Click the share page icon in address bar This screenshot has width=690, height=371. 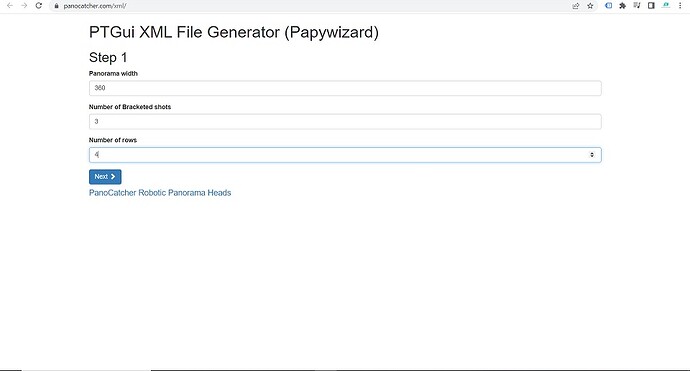click(575, 6)
